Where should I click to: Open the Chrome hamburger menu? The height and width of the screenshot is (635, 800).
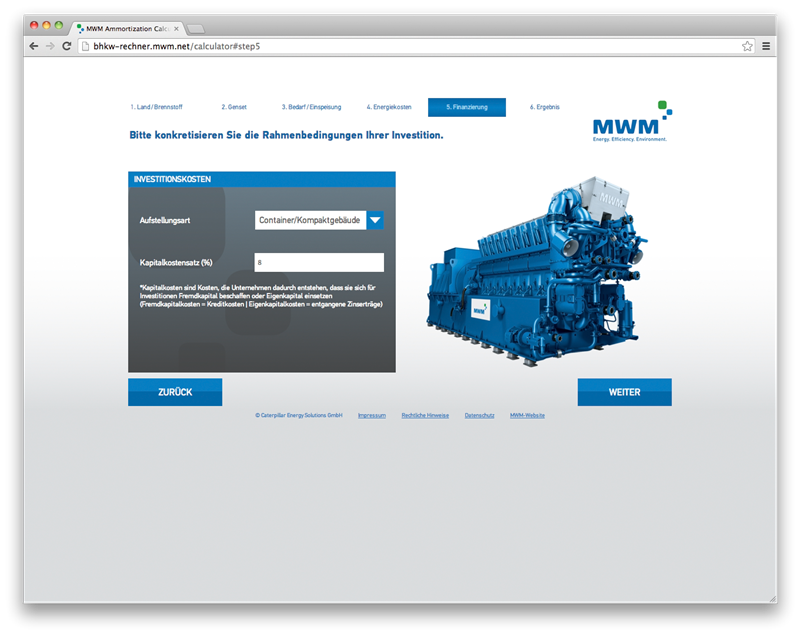766,46
